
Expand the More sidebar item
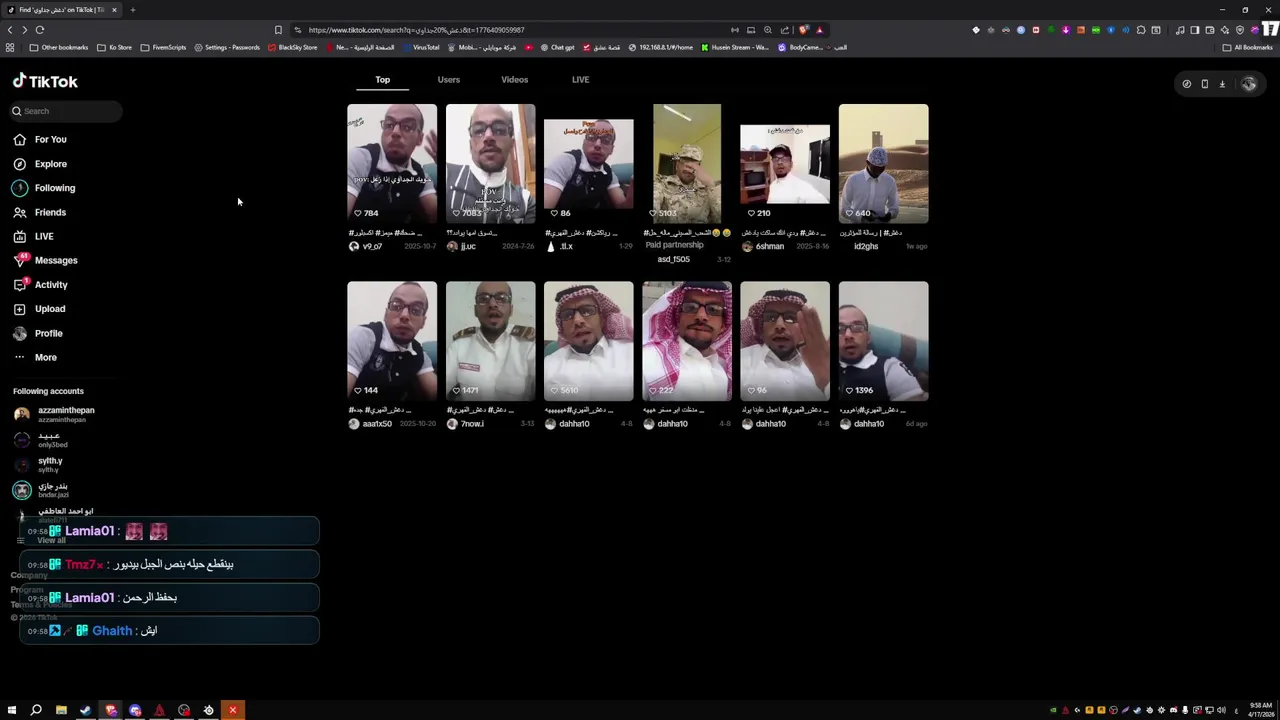pyautogui.click(x=35, y=357)
